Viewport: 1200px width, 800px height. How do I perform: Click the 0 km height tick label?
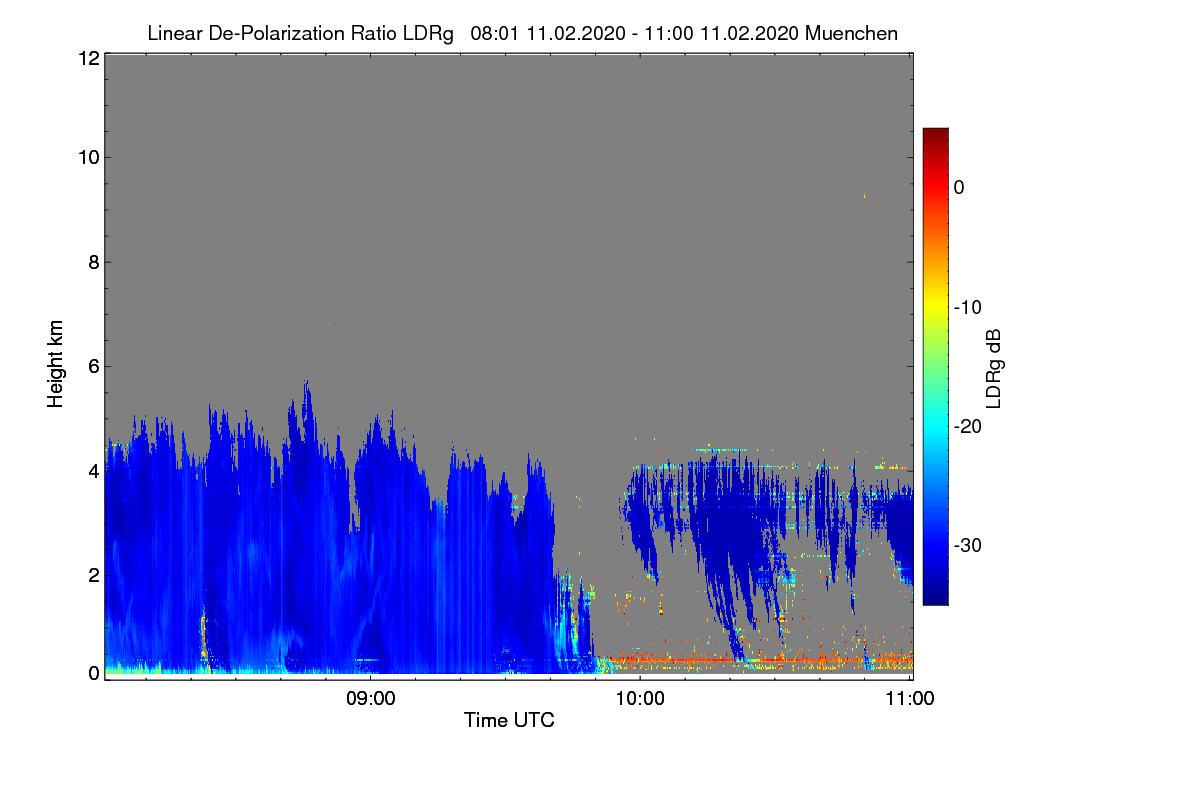[x=93, y=673]
